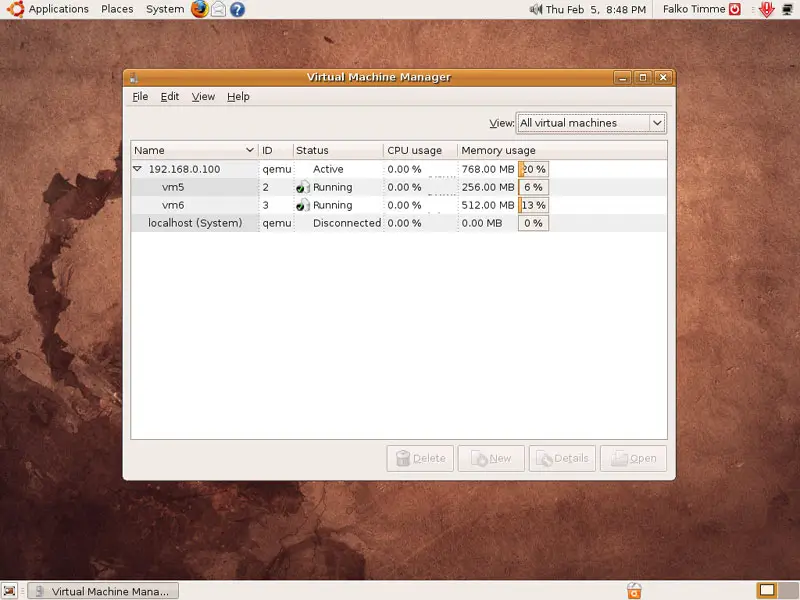The image size is (800, 600).
Task: Click the red downward arrow update icon
Action: pyautogui.click(x=766, y=9)
